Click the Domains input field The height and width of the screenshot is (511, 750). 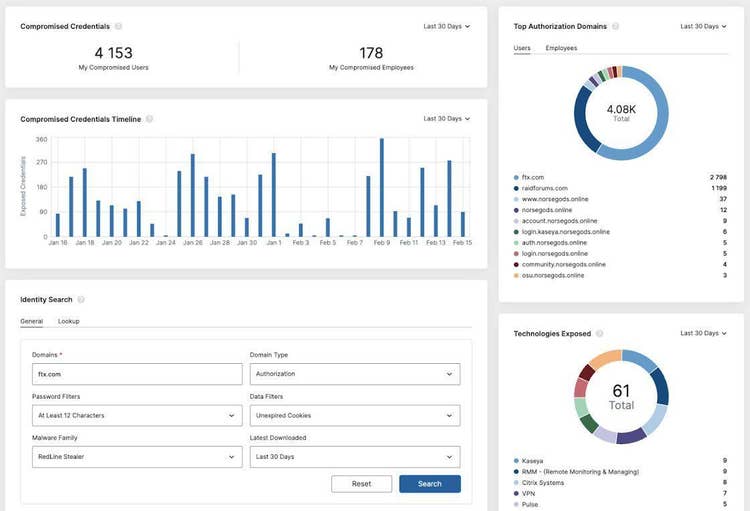137,374
